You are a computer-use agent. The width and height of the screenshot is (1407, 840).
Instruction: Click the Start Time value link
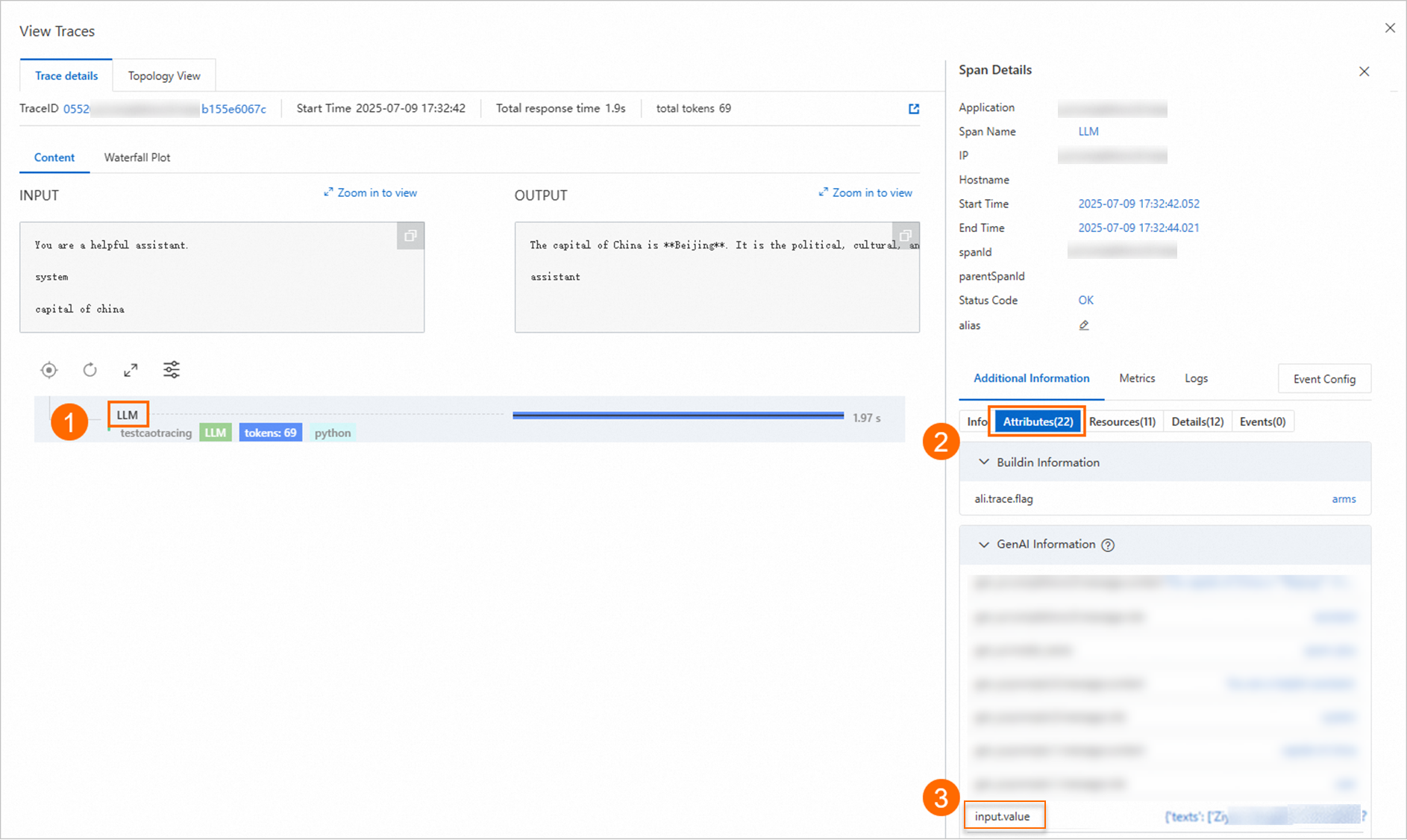tap(1138, 204)
